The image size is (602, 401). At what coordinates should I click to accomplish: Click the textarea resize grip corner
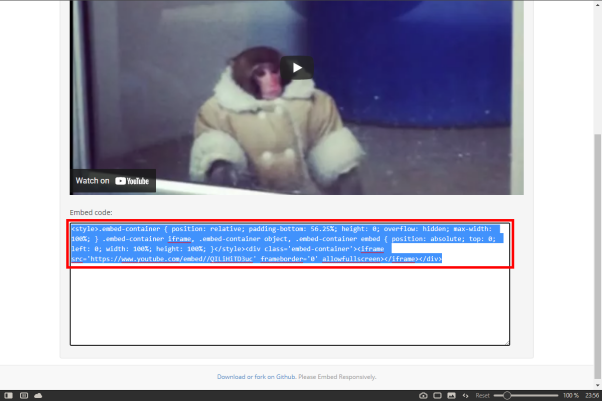(x=507, y=343)
